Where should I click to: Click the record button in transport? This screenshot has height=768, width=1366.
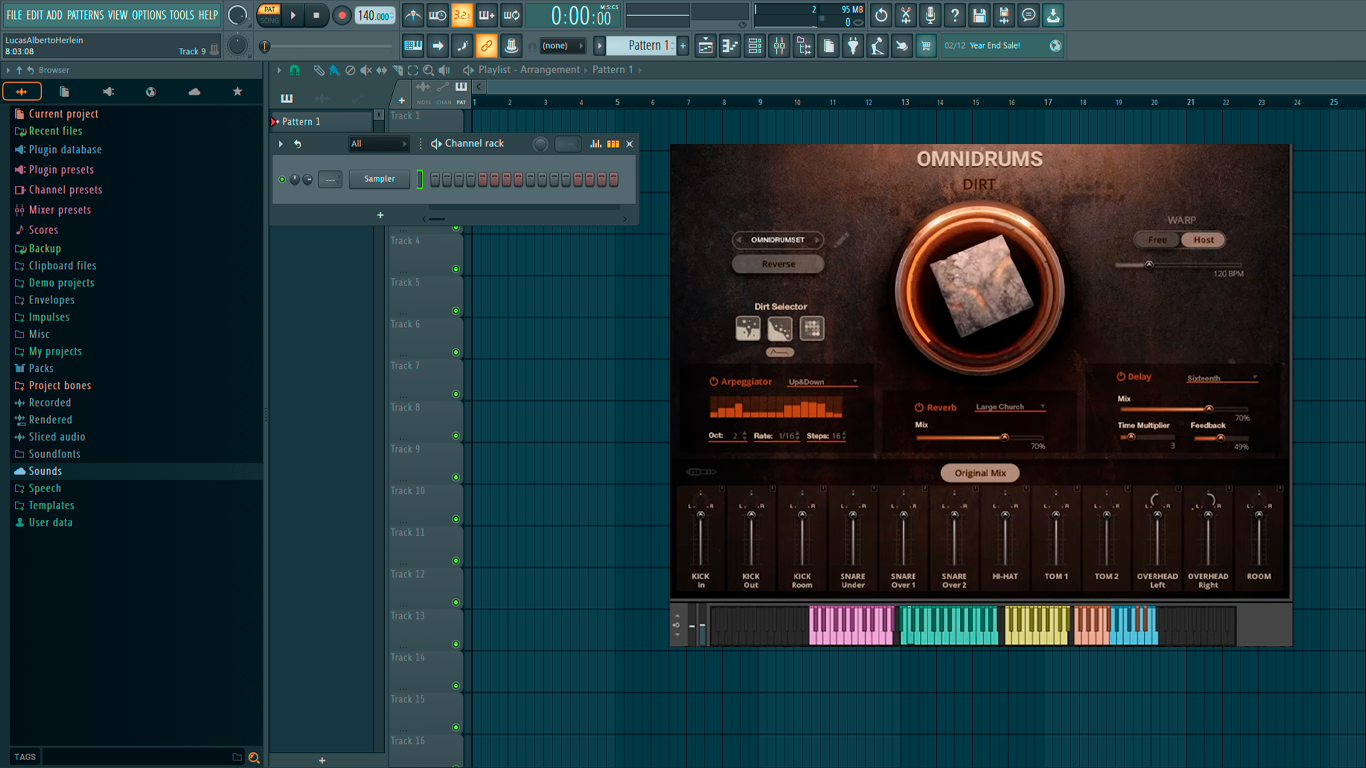tap(342, 15)
